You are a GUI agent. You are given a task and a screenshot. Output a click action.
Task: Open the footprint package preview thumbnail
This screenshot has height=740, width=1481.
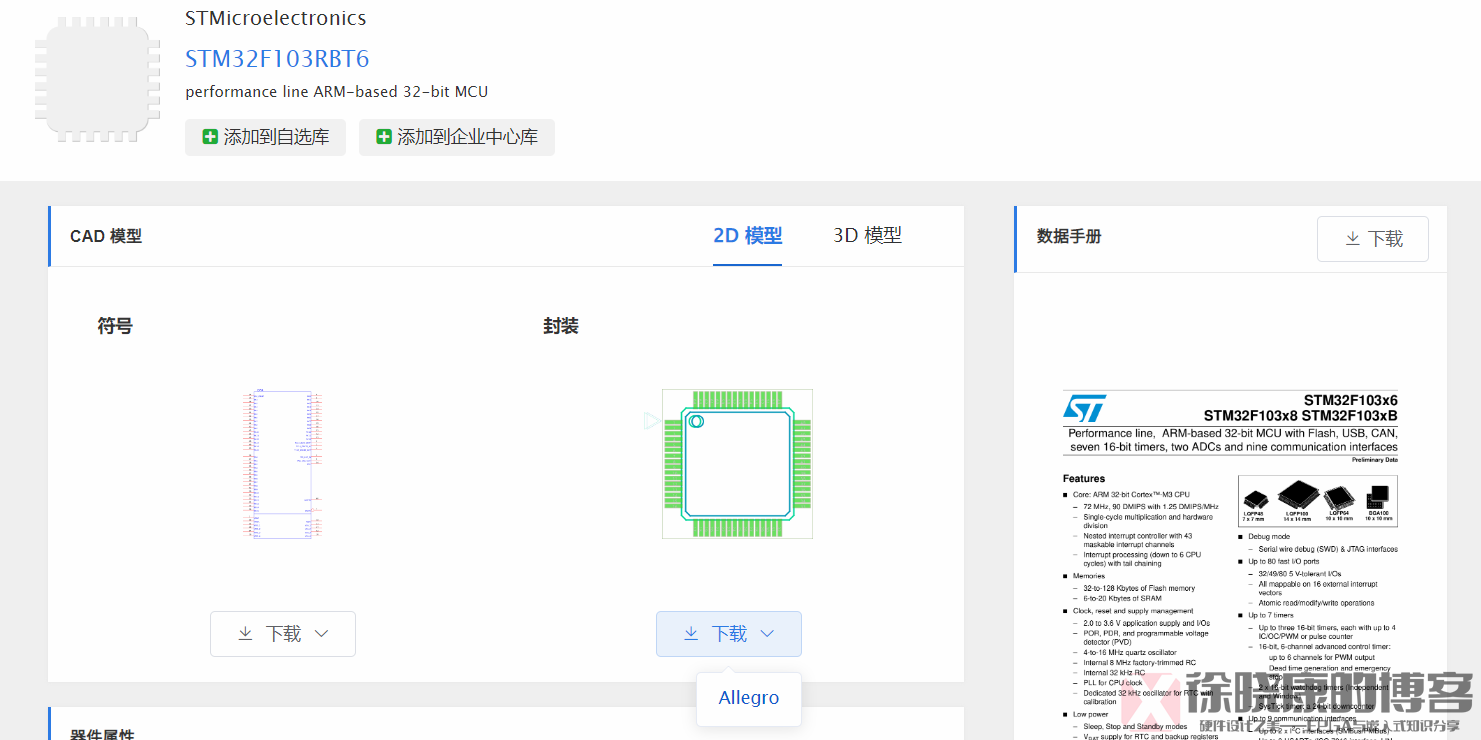(x=737, y=464)
